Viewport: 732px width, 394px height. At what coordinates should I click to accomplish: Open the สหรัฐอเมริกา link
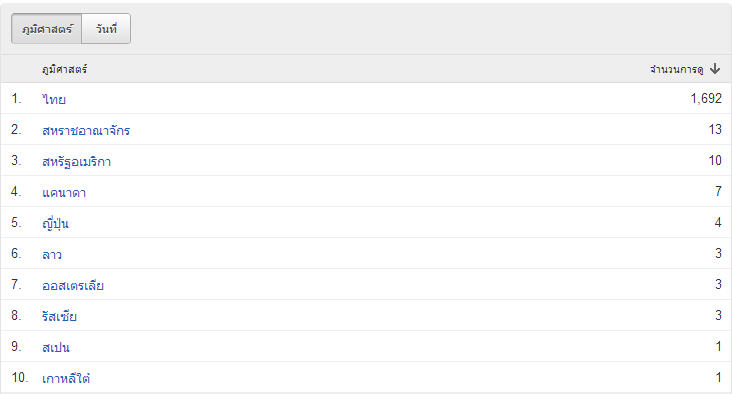coord(77,162)
